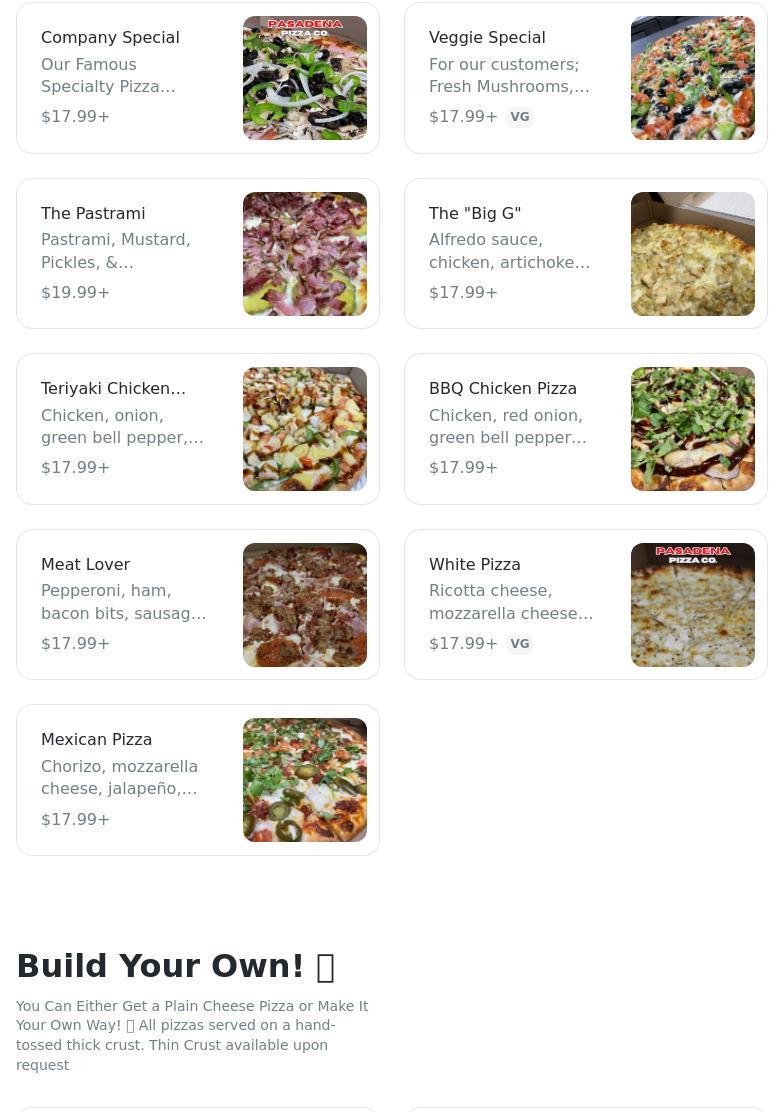Open The "Big G" item title
Screen dimensions: 784x1112
(475, 213)
